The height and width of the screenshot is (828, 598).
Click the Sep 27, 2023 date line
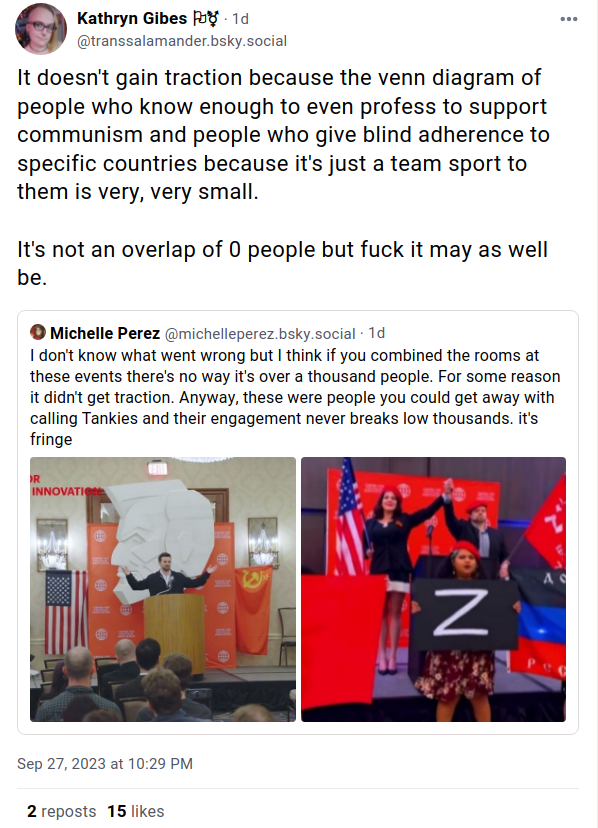click(x=105, y=764)
